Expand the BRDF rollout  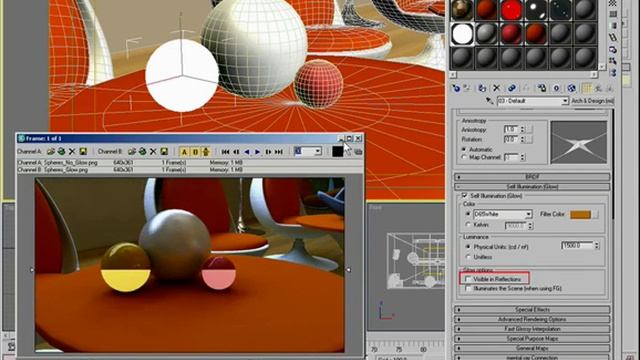pos(532,177)
